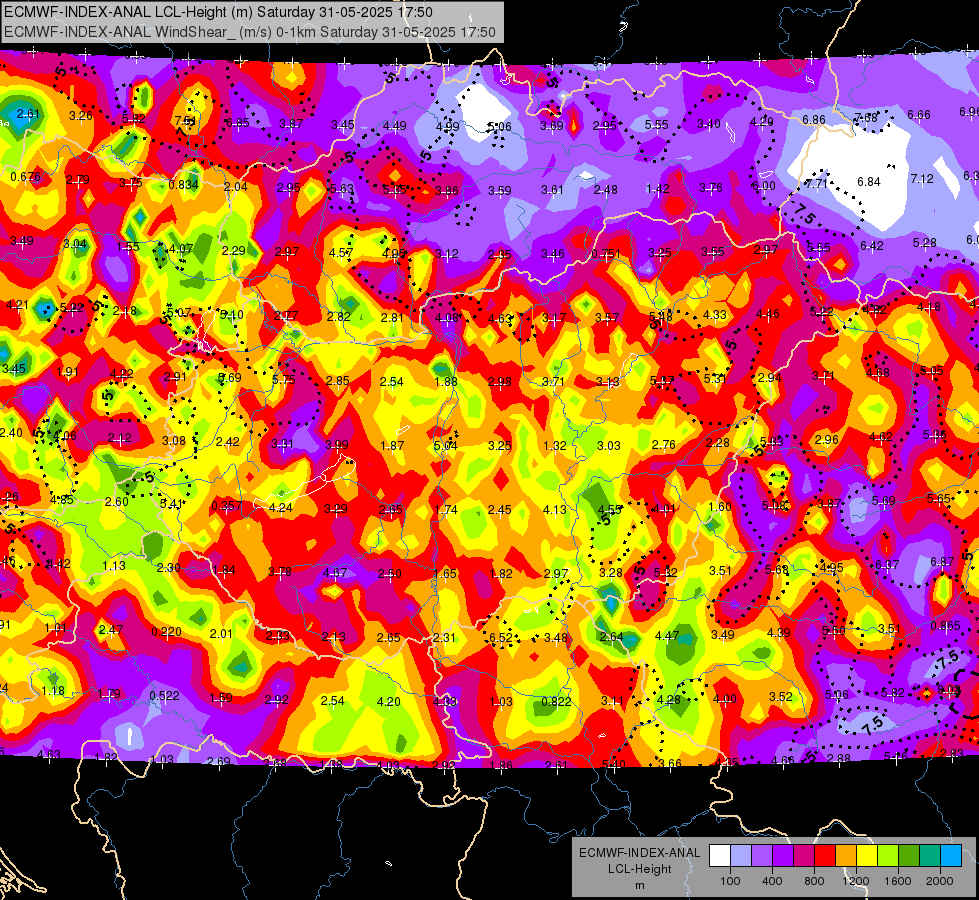This screenshot has width=979, height=900.
Task: Click the wind shear value 0.865
Action: (945, 626)
